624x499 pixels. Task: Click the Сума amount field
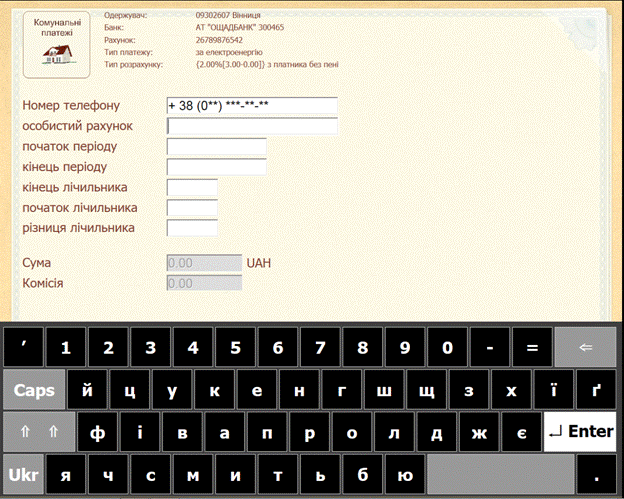coord(204,263)
